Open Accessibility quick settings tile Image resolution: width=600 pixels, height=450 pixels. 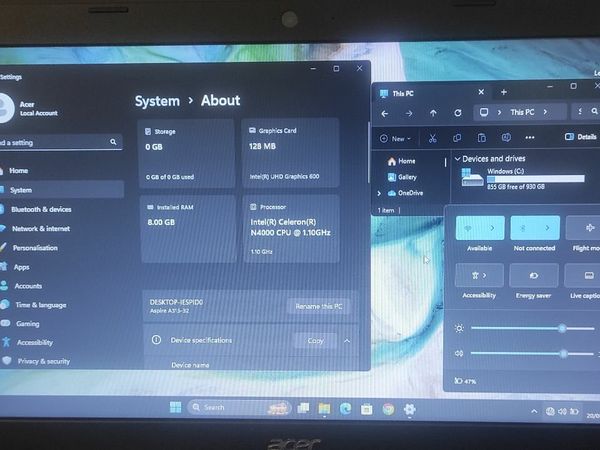pos(479,275)
